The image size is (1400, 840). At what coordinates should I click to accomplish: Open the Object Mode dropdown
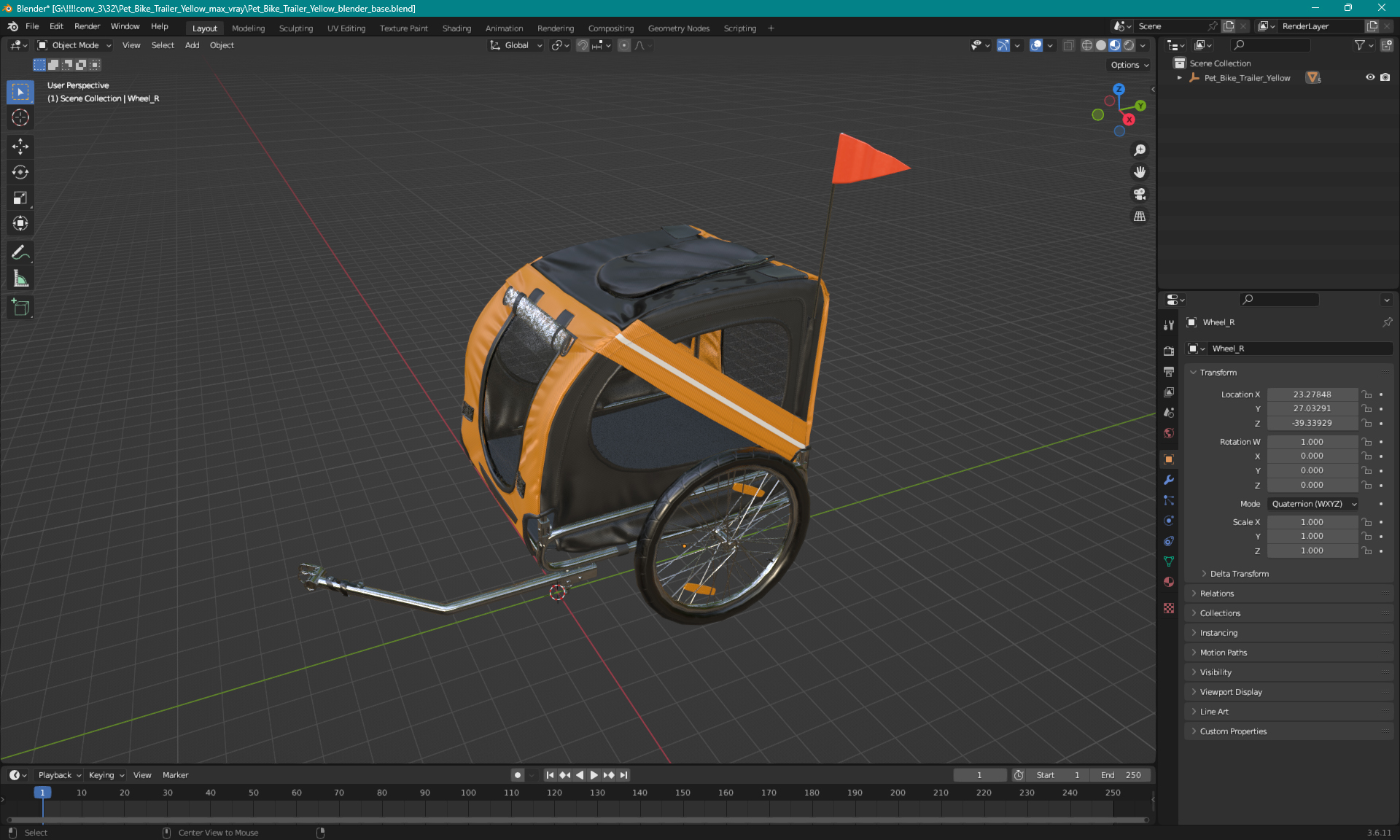click(74, 45)
